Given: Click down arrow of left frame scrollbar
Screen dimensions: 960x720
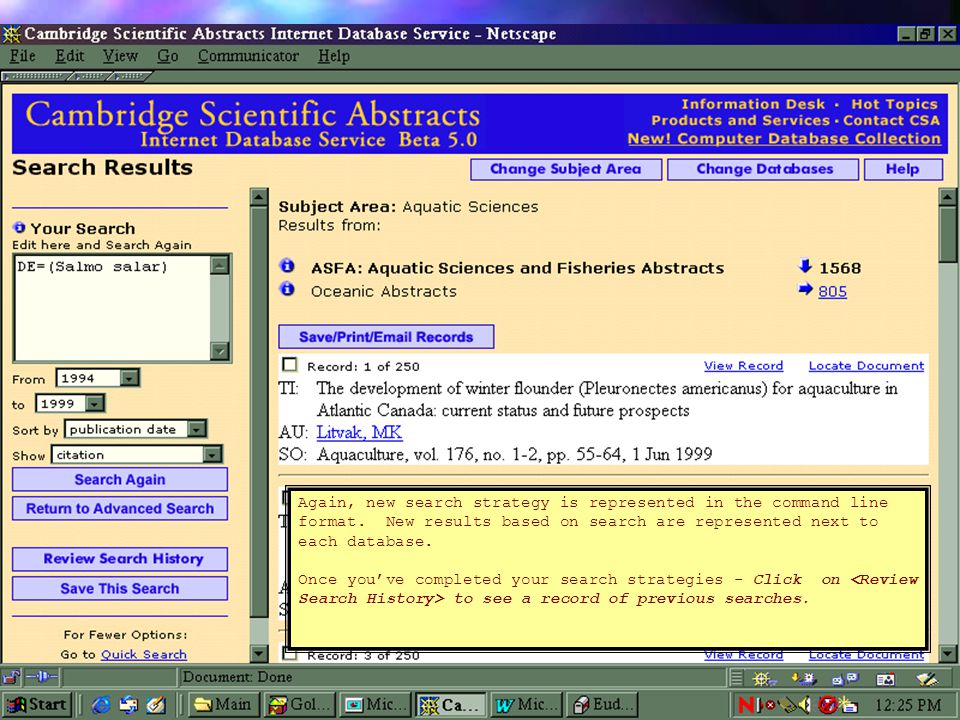Looking at the screenshot, I should (259, 654).
